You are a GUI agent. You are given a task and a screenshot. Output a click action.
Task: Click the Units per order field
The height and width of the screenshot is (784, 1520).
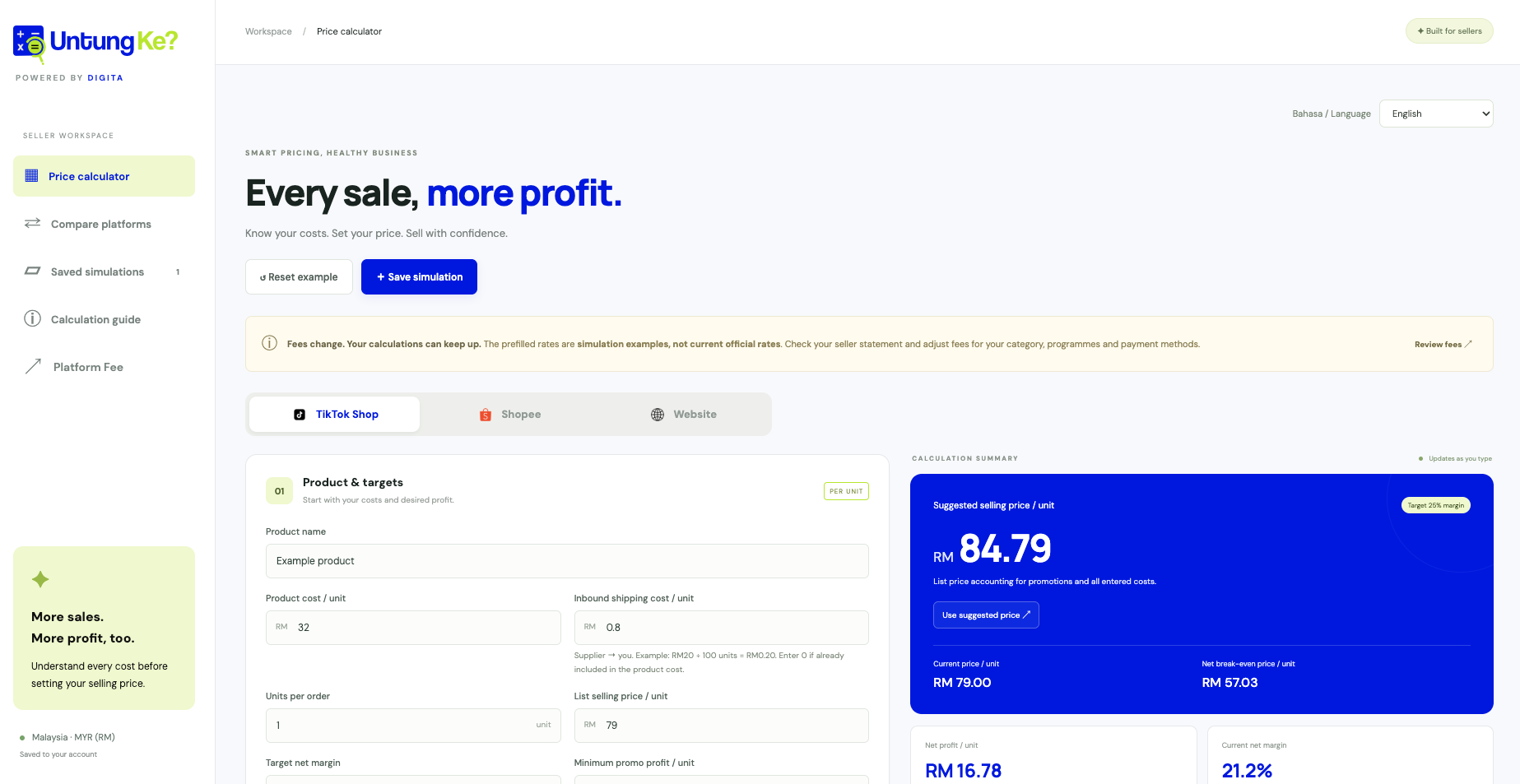coord(413,726)
